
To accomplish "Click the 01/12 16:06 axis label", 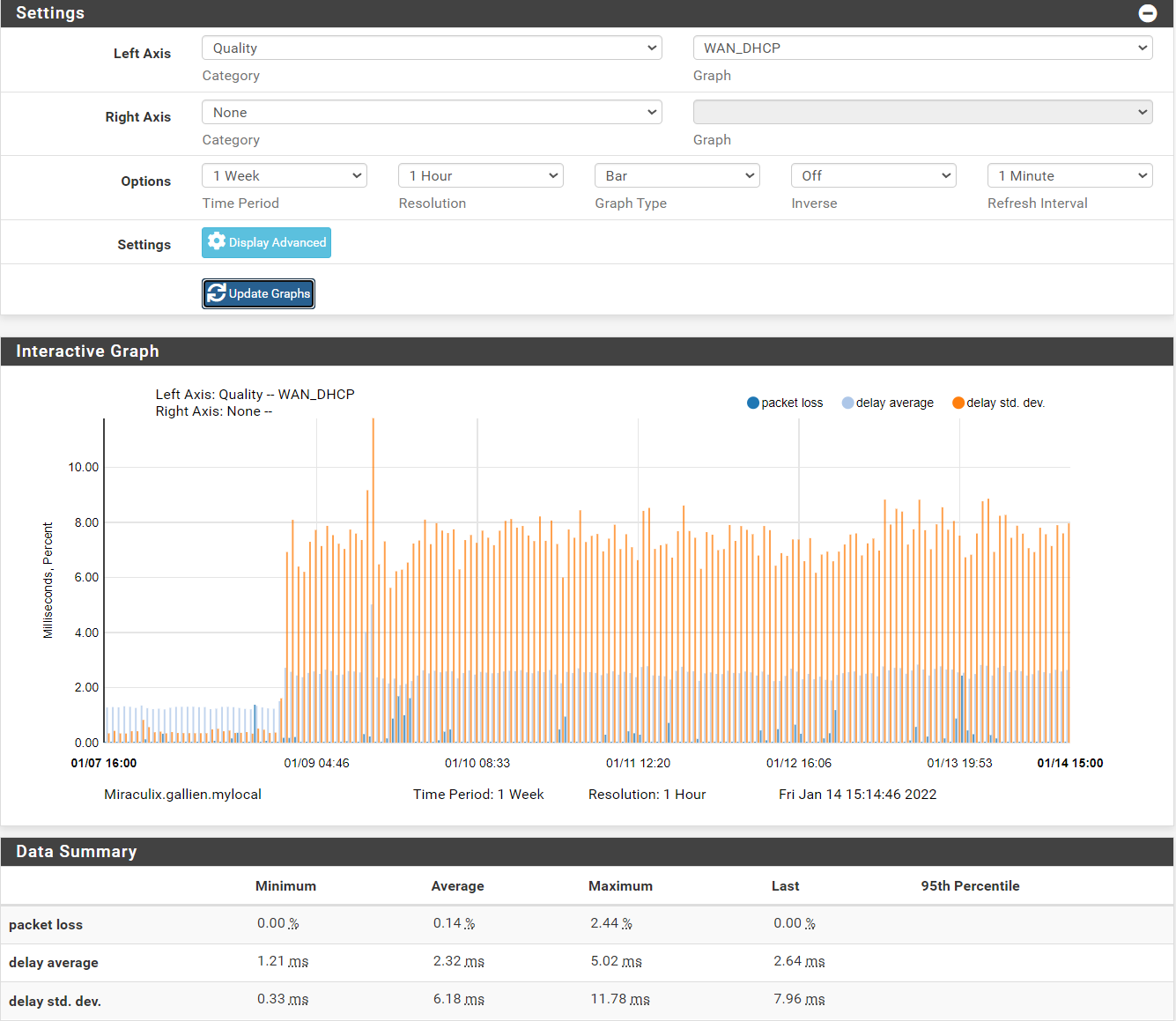I will click(799, 763).
